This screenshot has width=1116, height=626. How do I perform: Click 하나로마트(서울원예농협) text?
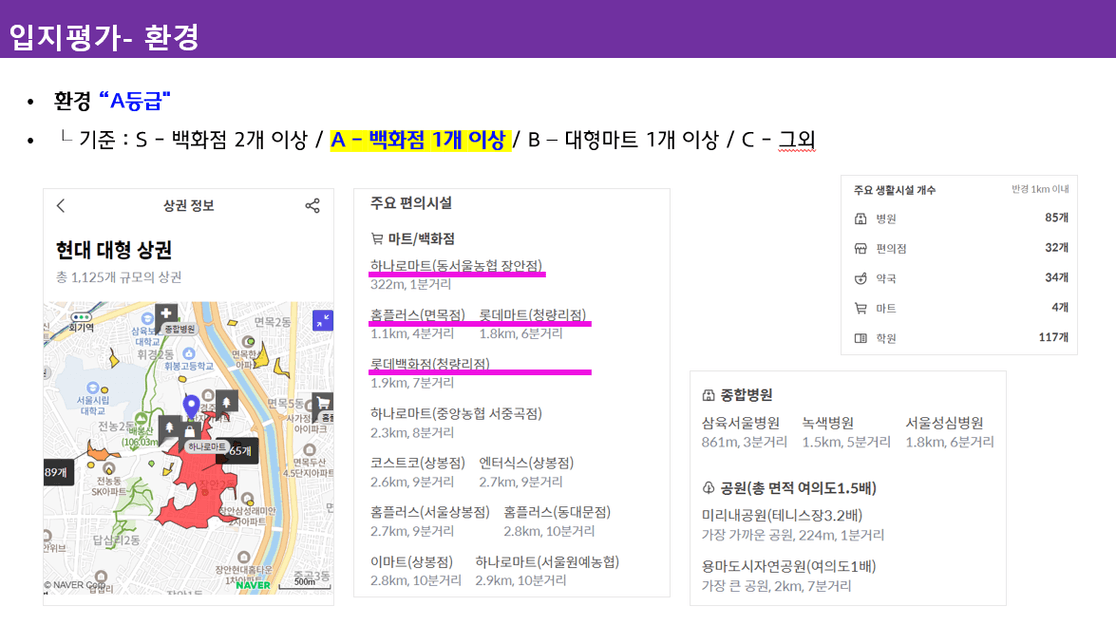547,561
